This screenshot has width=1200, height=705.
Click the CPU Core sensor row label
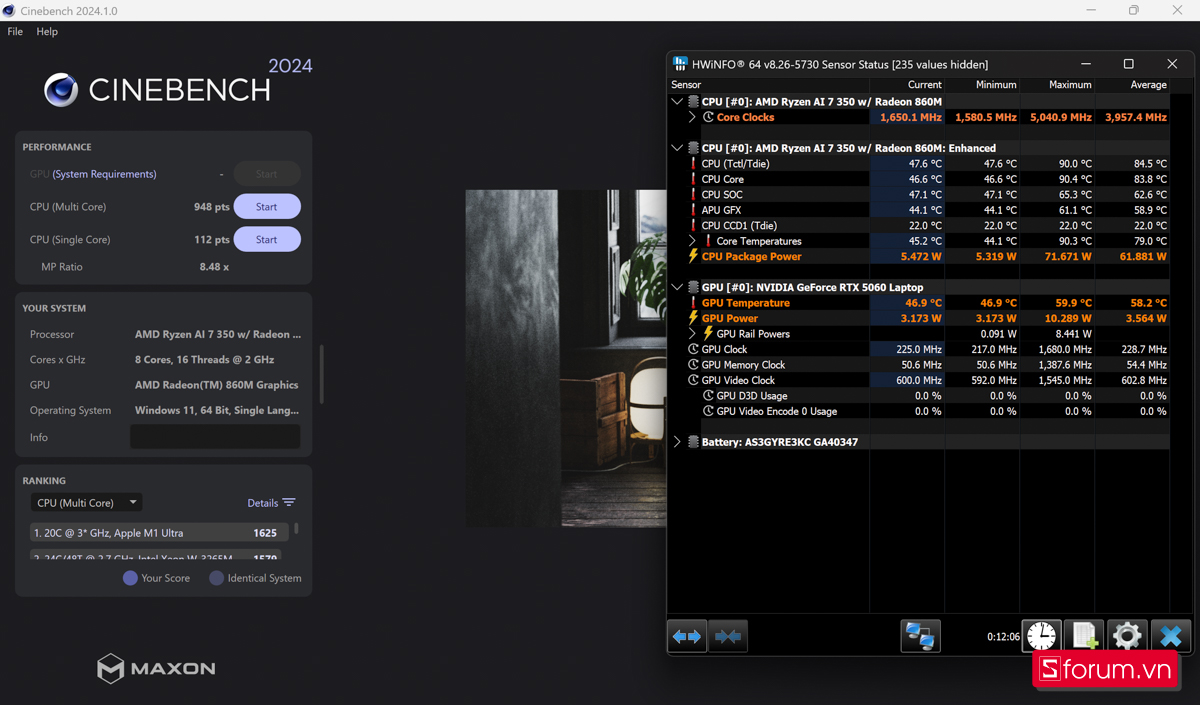(x=722, y=179)
